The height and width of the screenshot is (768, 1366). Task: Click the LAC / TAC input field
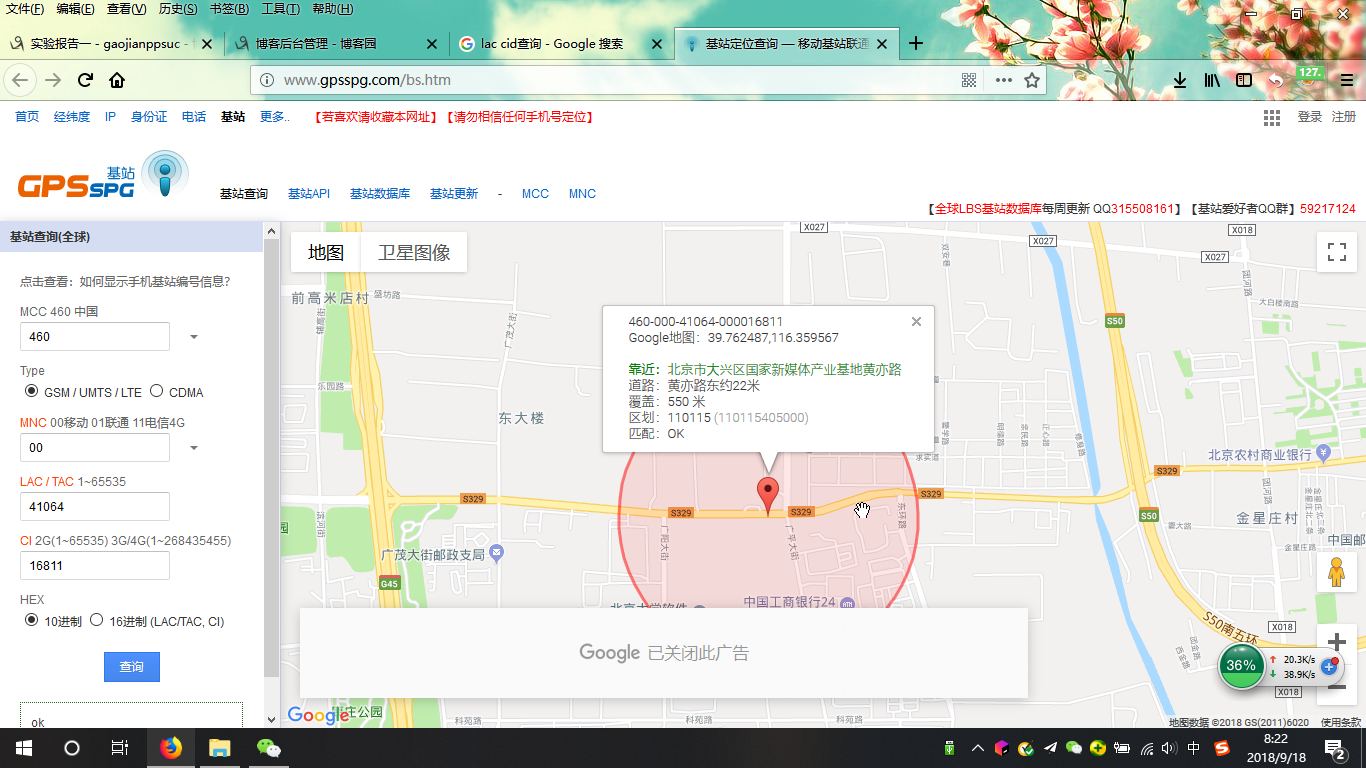95,507
